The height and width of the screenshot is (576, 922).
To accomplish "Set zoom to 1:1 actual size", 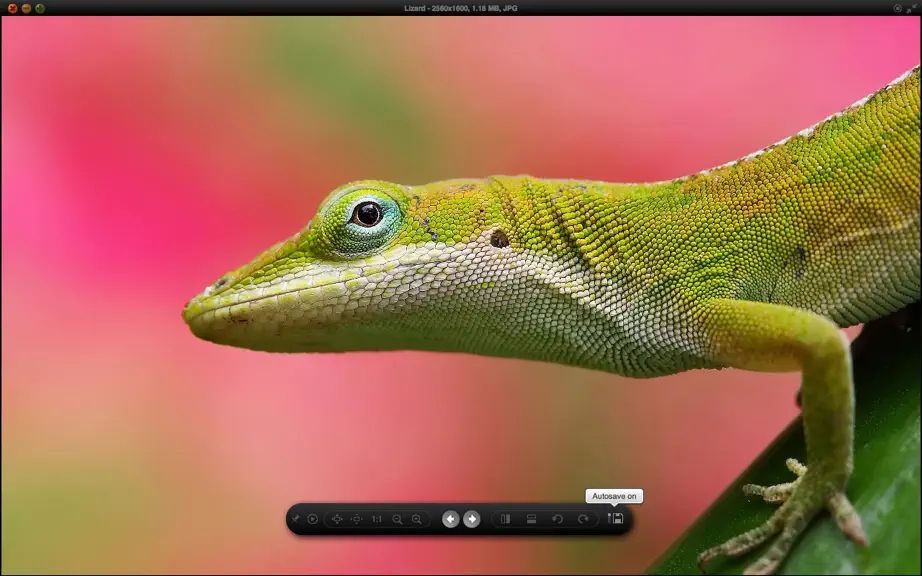I will pyautogui.click(x=377, y=519).
